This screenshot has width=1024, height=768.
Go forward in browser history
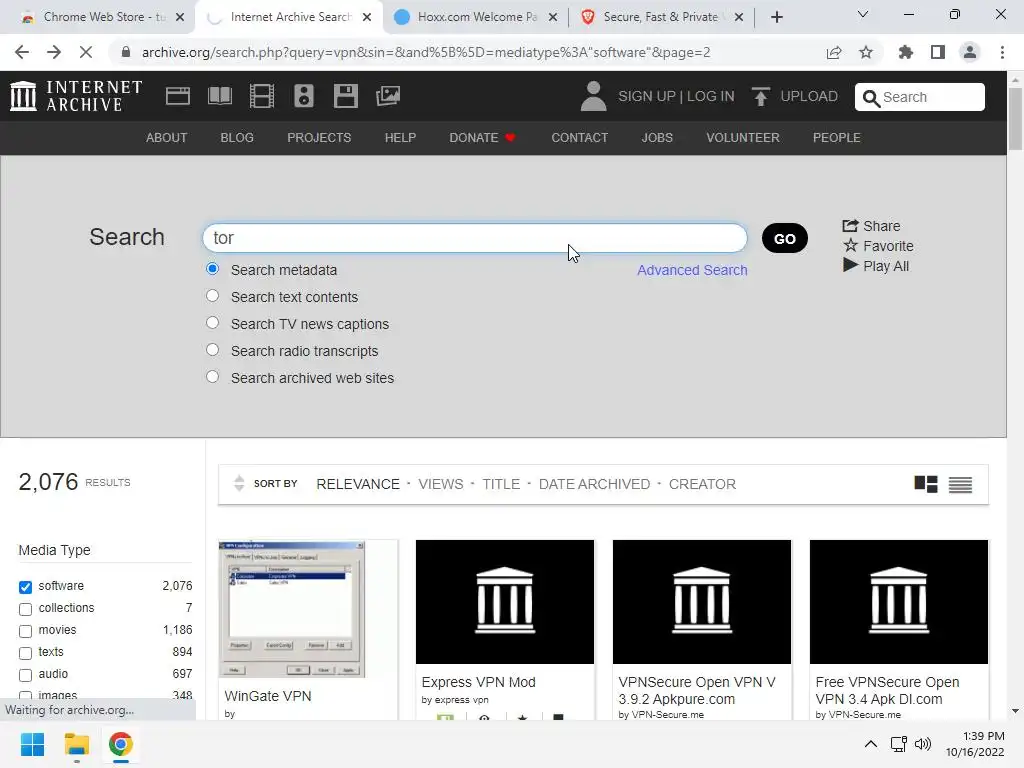(x=54, y=52)
